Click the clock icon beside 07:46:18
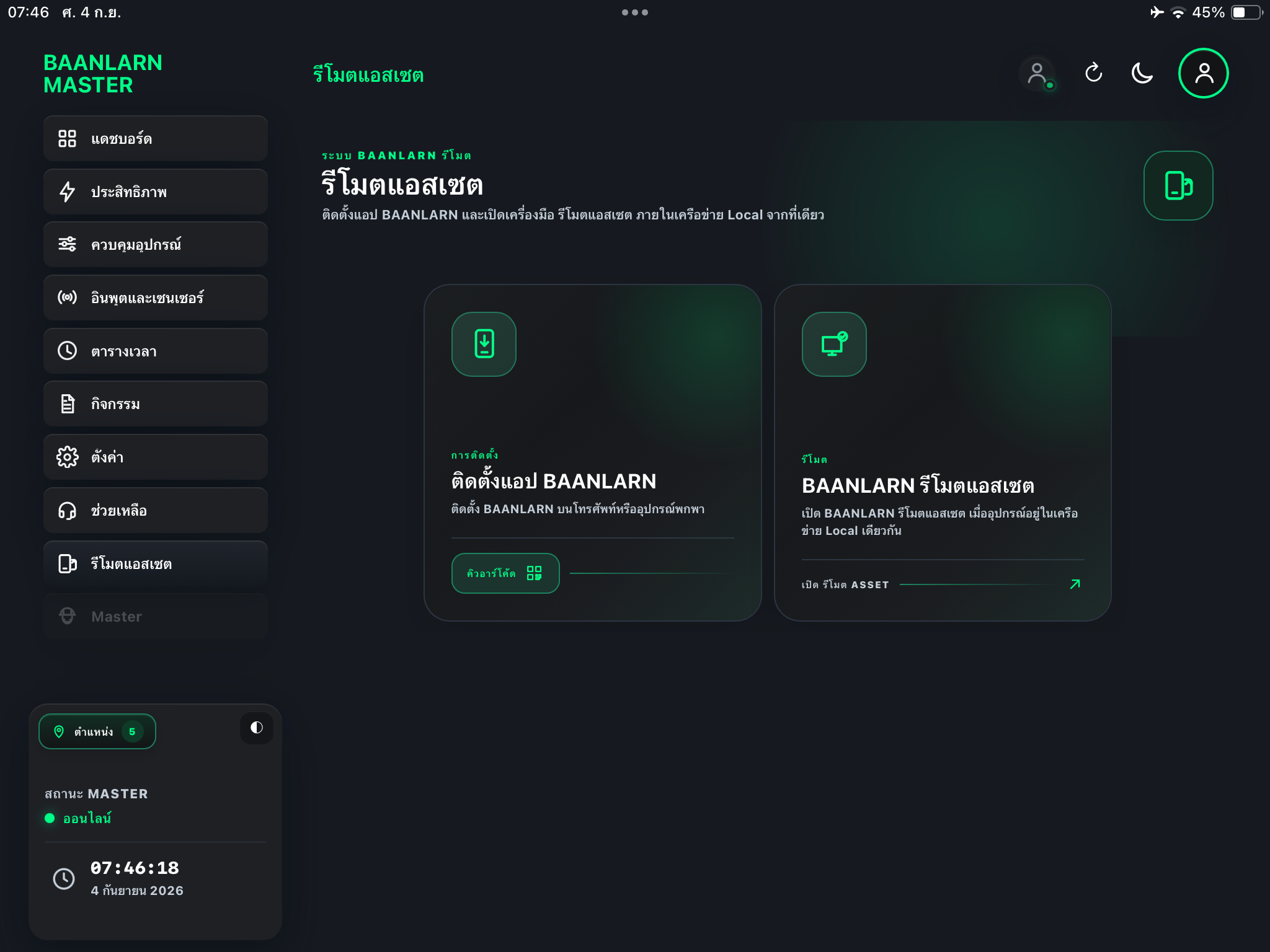1270x952 pixels. [x=64, y=878]
